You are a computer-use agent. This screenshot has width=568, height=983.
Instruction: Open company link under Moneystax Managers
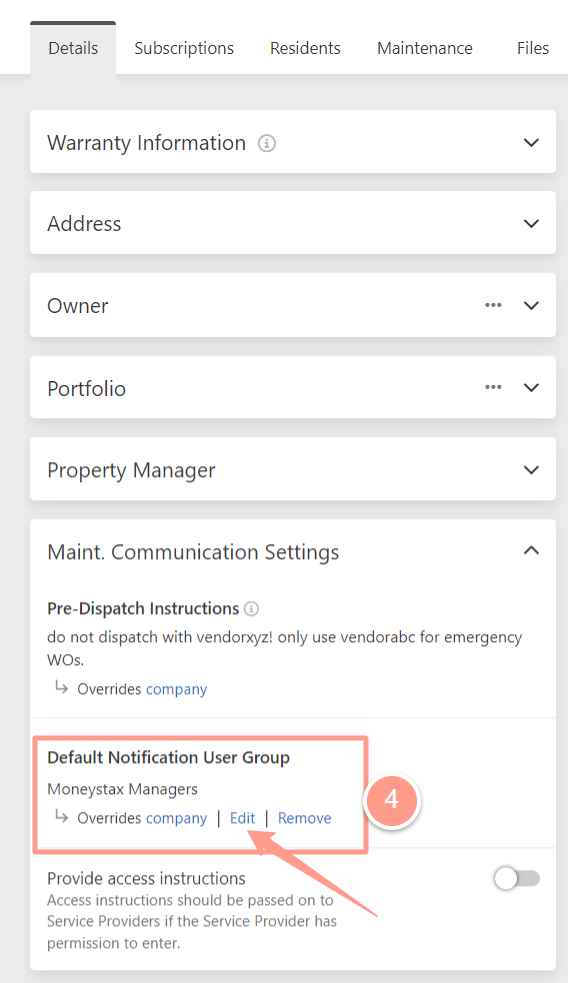click(176, 819)
